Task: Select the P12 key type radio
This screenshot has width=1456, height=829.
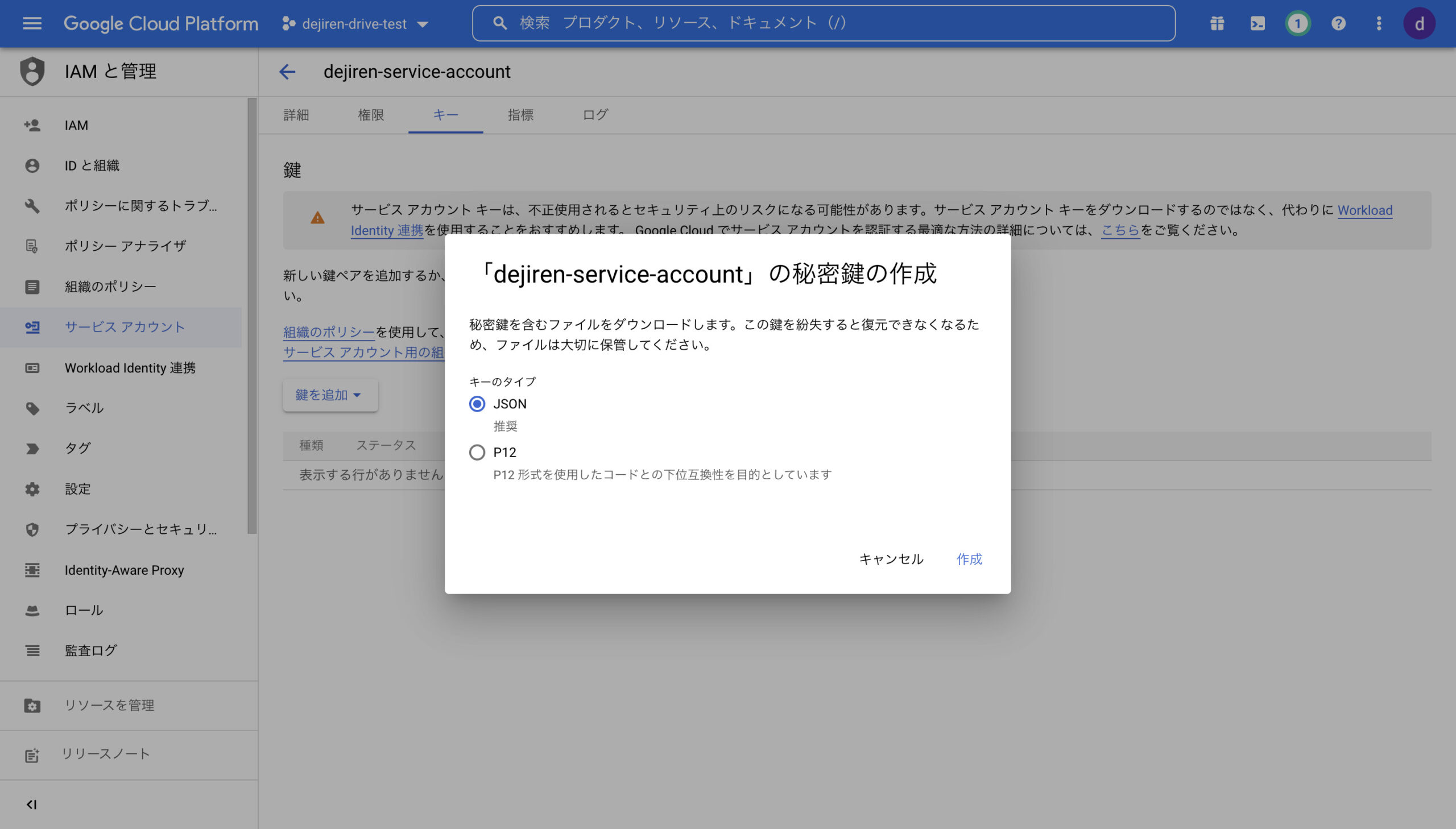Action: point(477,452)
